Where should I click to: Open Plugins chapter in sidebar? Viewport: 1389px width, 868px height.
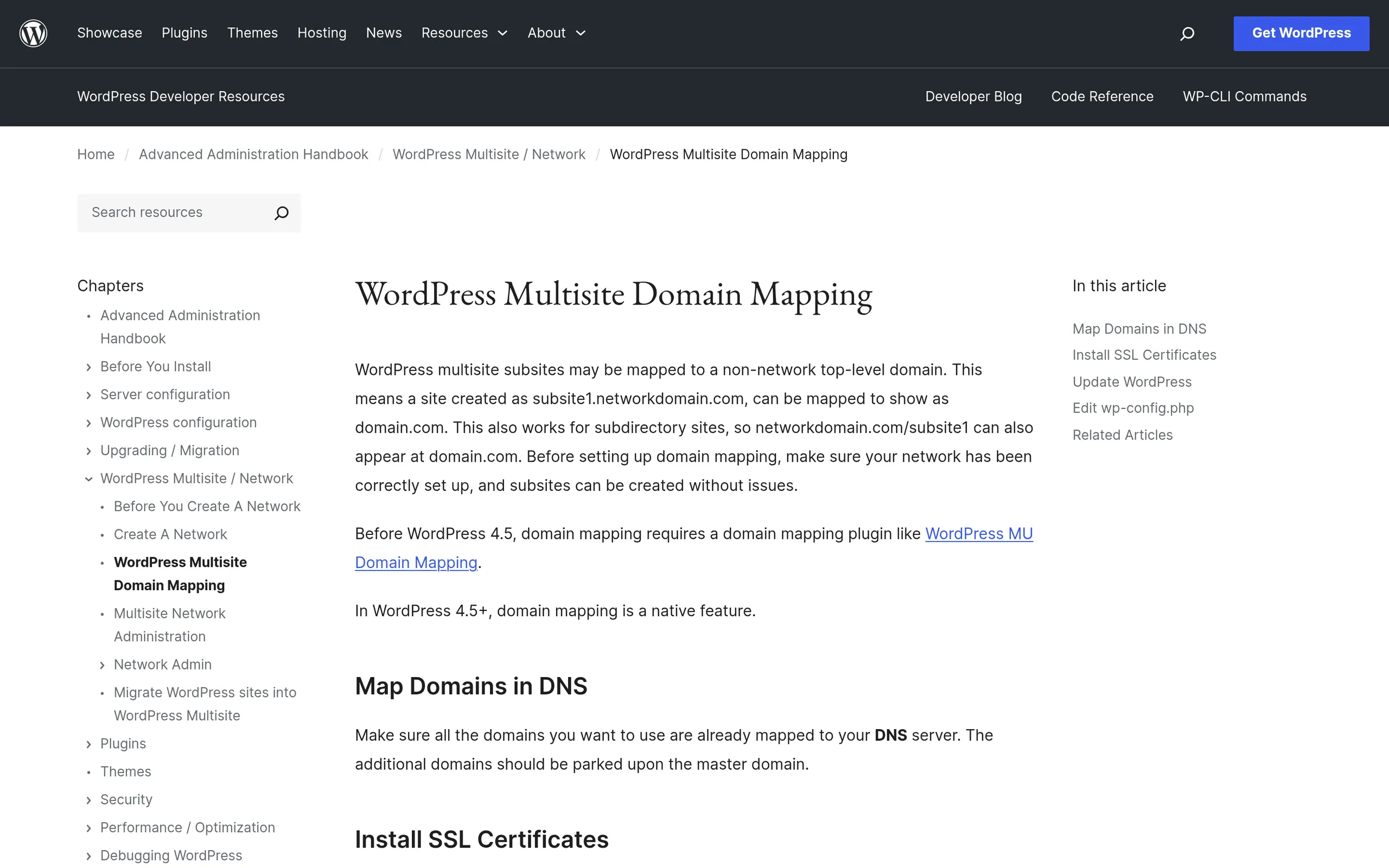pos(123,743)
